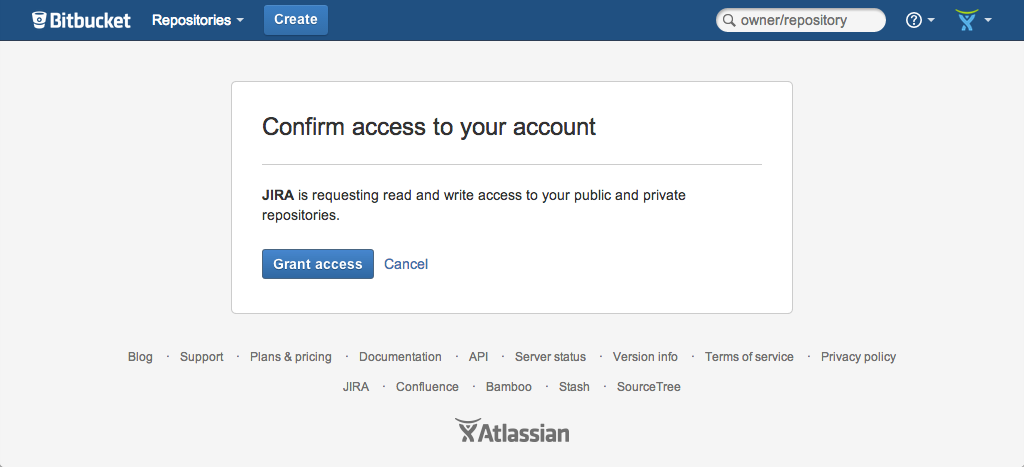Open the Support footer link
Screen dimensions: 1024x467
pyautogui.click(x=202, y=357)
